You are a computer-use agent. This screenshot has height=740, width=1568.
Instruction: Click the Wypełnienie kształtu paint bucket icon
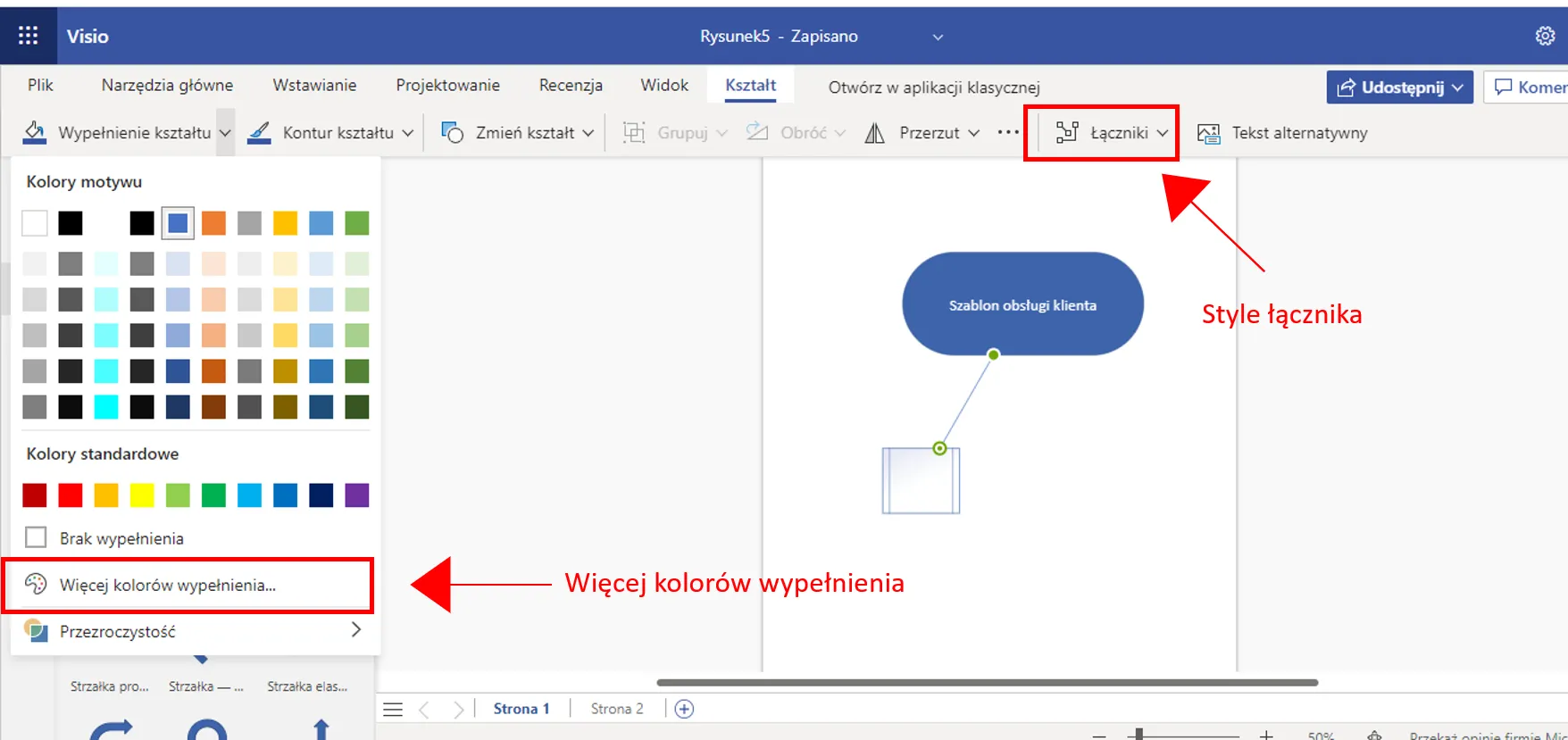coord(35,132)
